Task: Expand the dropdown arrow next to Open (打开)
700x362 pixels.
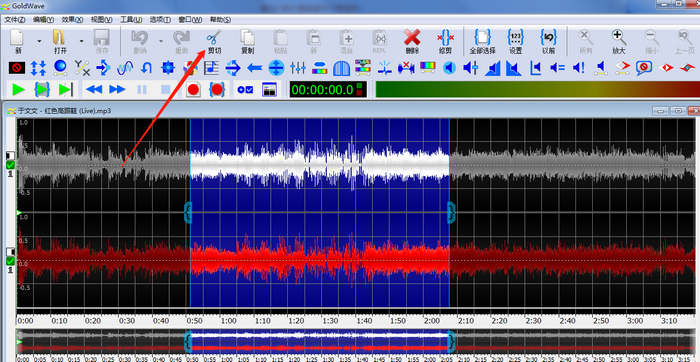Action: pyautogui.click(x=81, y=41)
